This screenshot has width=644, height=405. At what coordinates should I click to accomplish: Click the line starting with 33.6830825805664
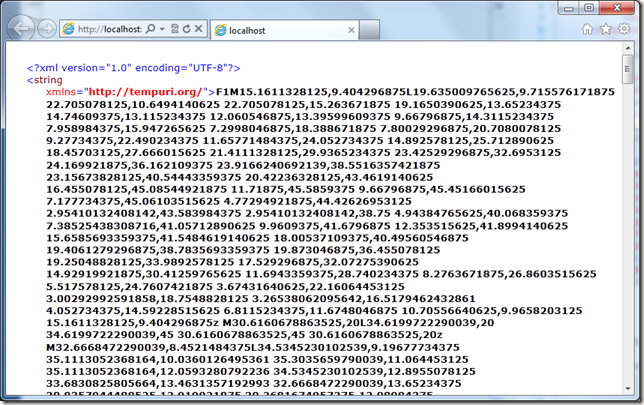[x=253, y=384]
